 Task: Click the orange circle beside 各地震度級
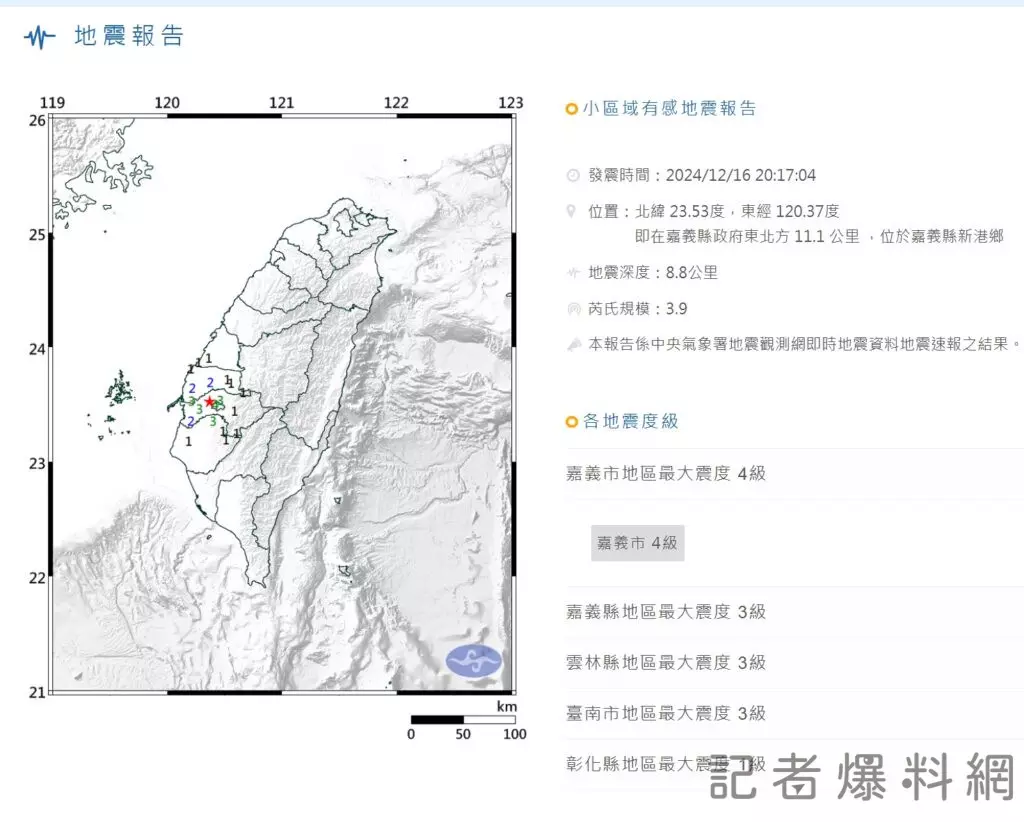571,422
